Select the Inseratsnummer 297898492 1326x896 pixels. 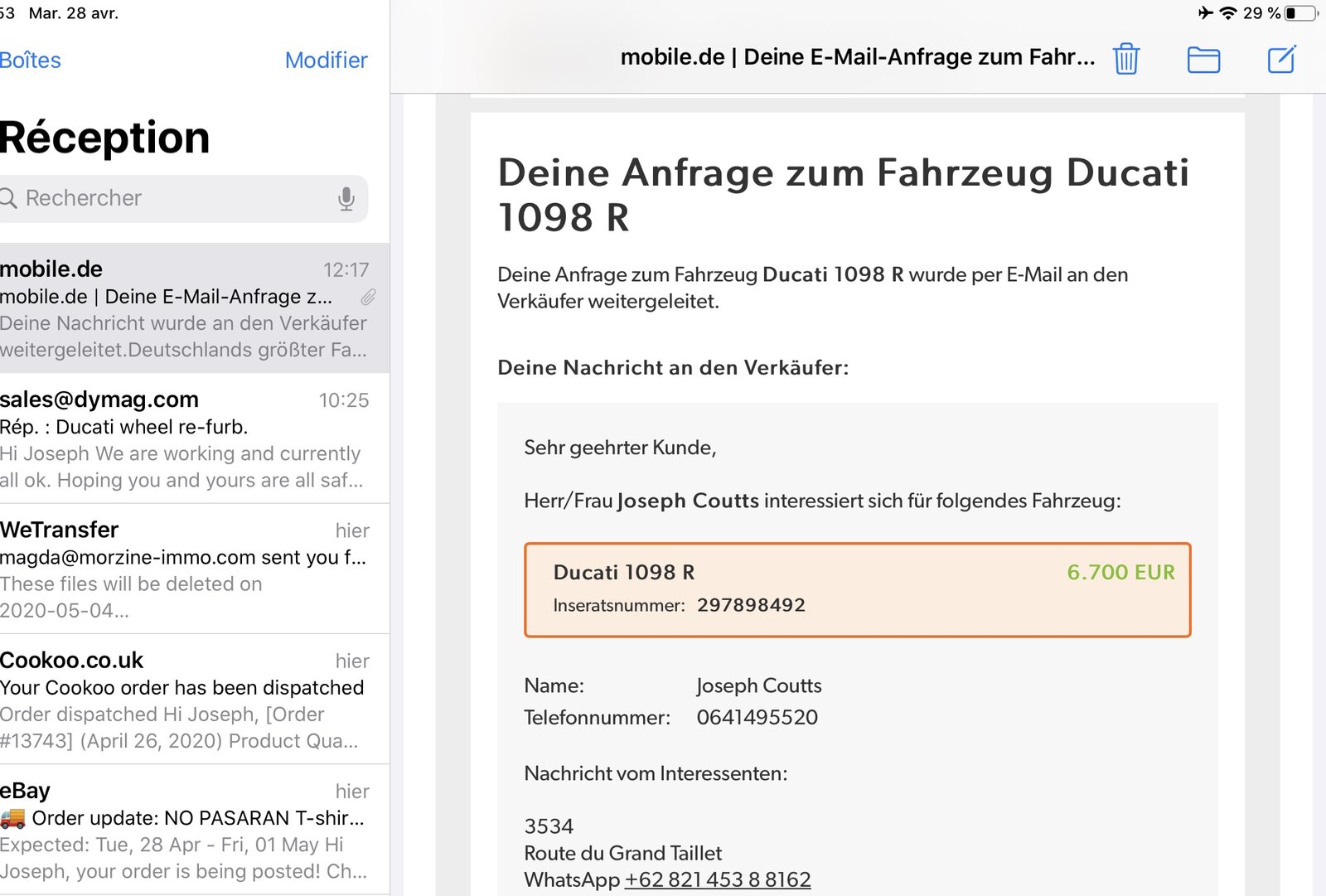pyautogui.click(x=751, y=605)
